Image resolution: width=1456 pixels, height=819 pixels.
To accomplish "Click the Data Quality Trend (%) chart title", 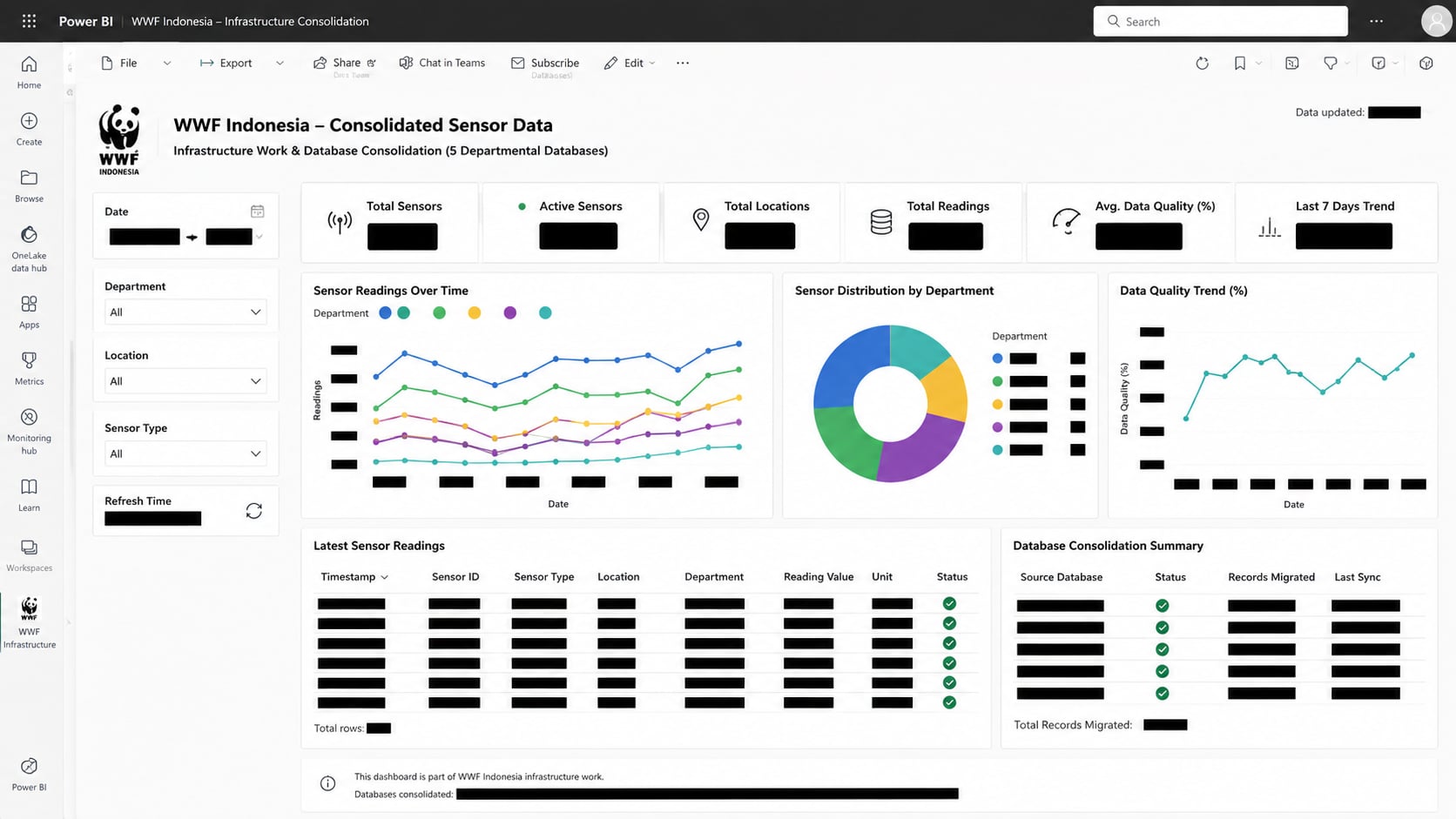I will pos(1183,291).
